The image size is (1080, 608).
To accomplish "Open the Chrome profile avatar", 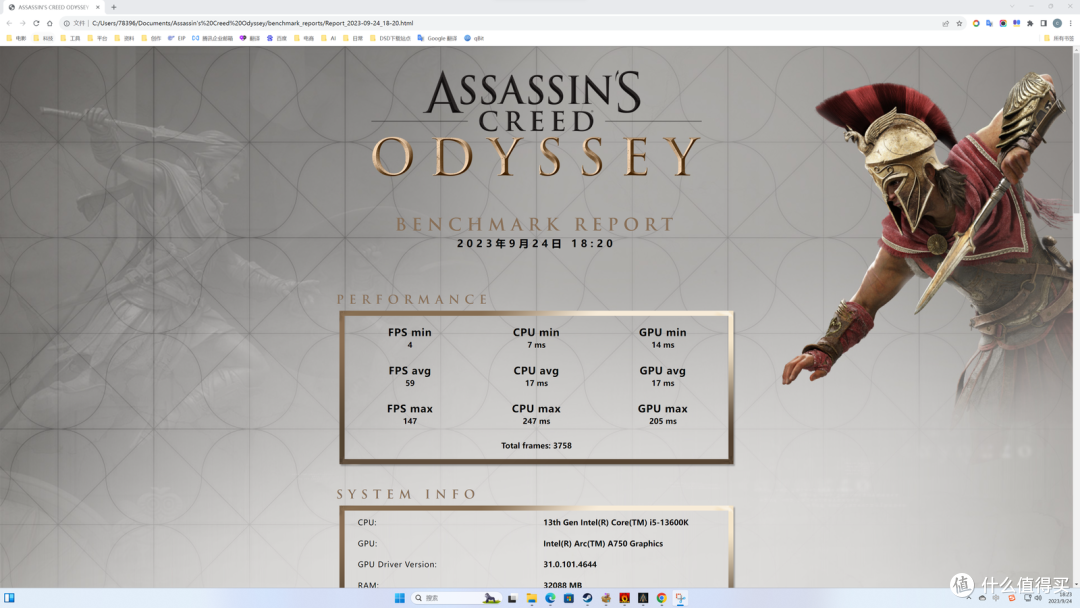I will click(1057, 23).
